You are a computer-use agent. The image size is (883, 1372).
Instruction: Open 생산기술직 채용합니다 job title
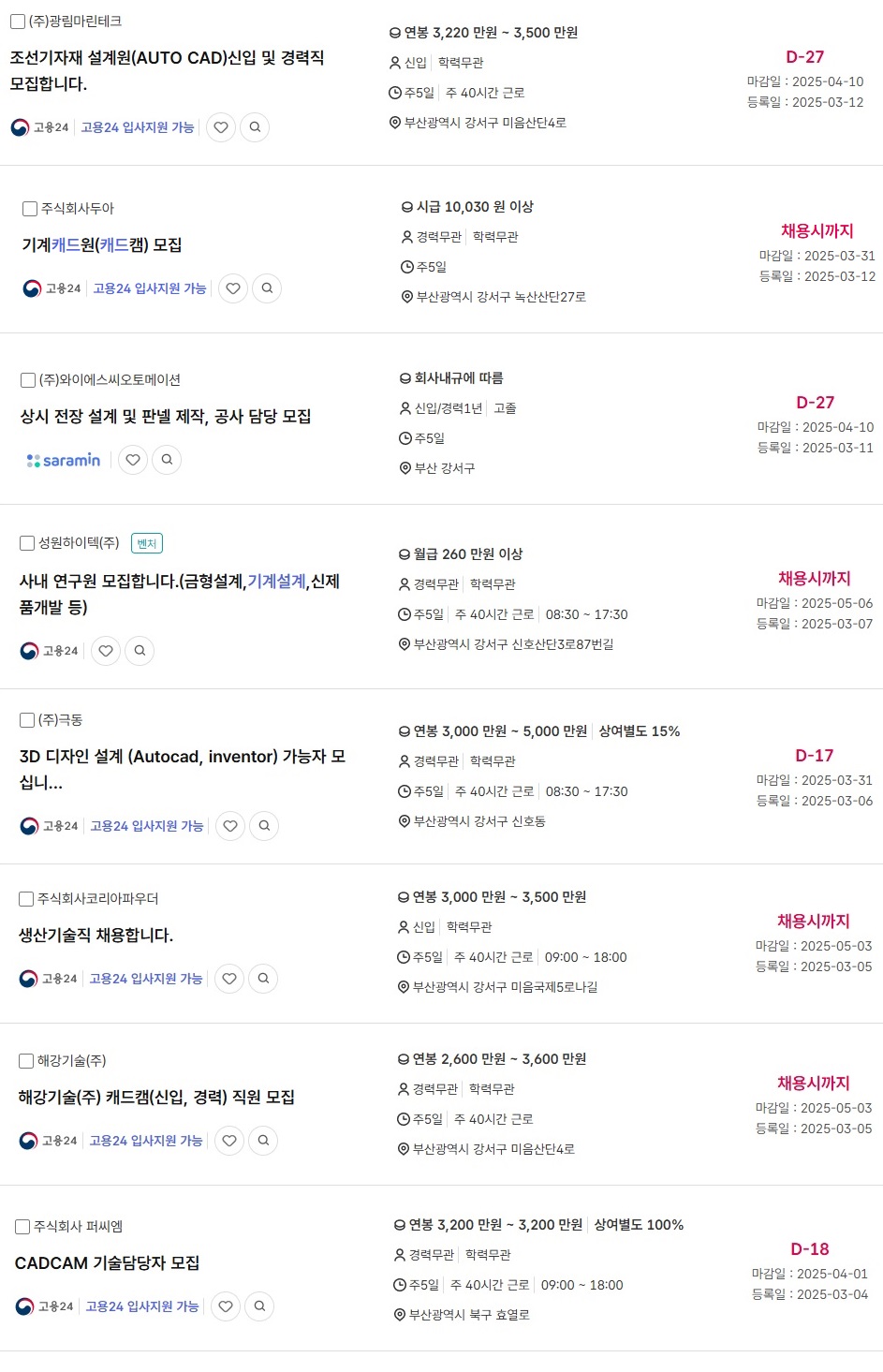coord(96,936)
